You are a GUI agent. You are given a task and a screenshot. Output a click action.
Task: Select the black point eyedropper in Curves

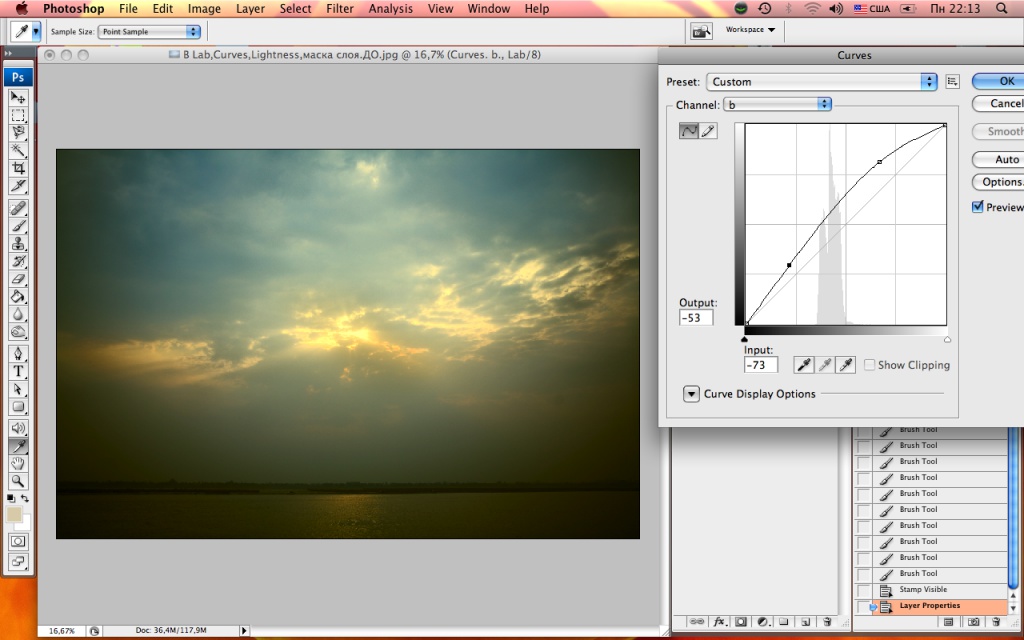[x=802, y=365]
